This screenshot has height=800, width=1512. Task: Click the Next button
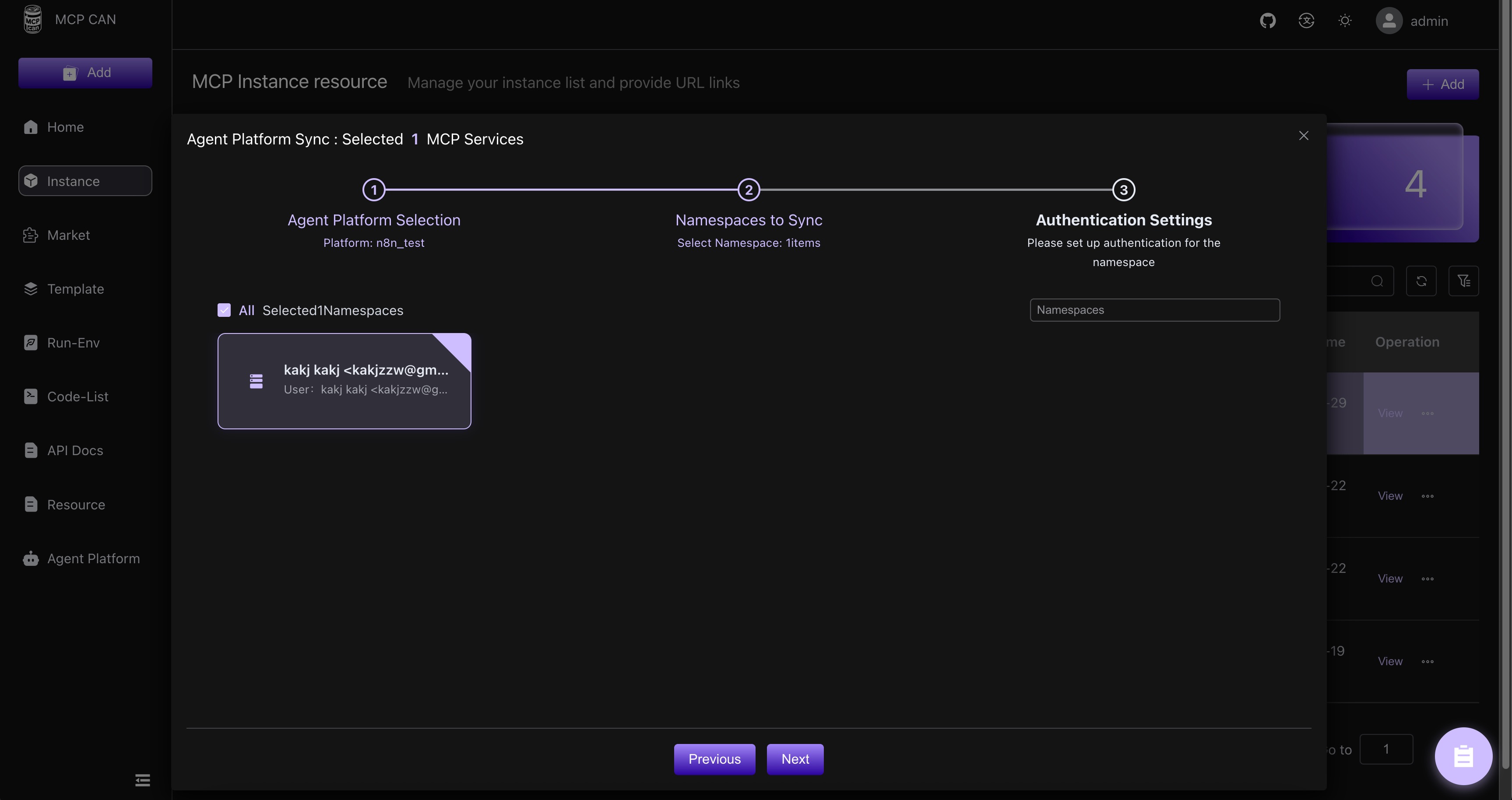tap(795, 759)
